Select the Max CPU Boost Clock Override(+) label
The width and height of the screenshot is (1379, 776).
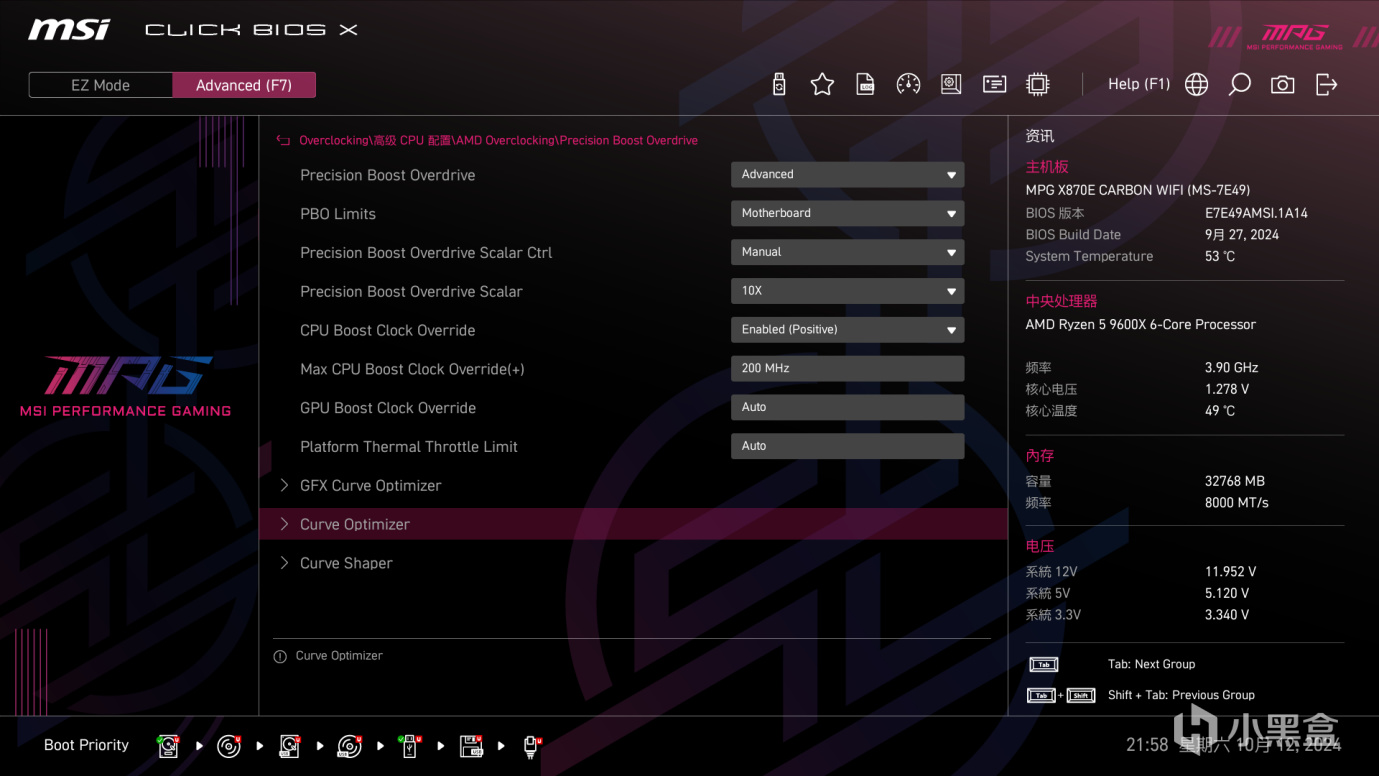pos(412,370)
